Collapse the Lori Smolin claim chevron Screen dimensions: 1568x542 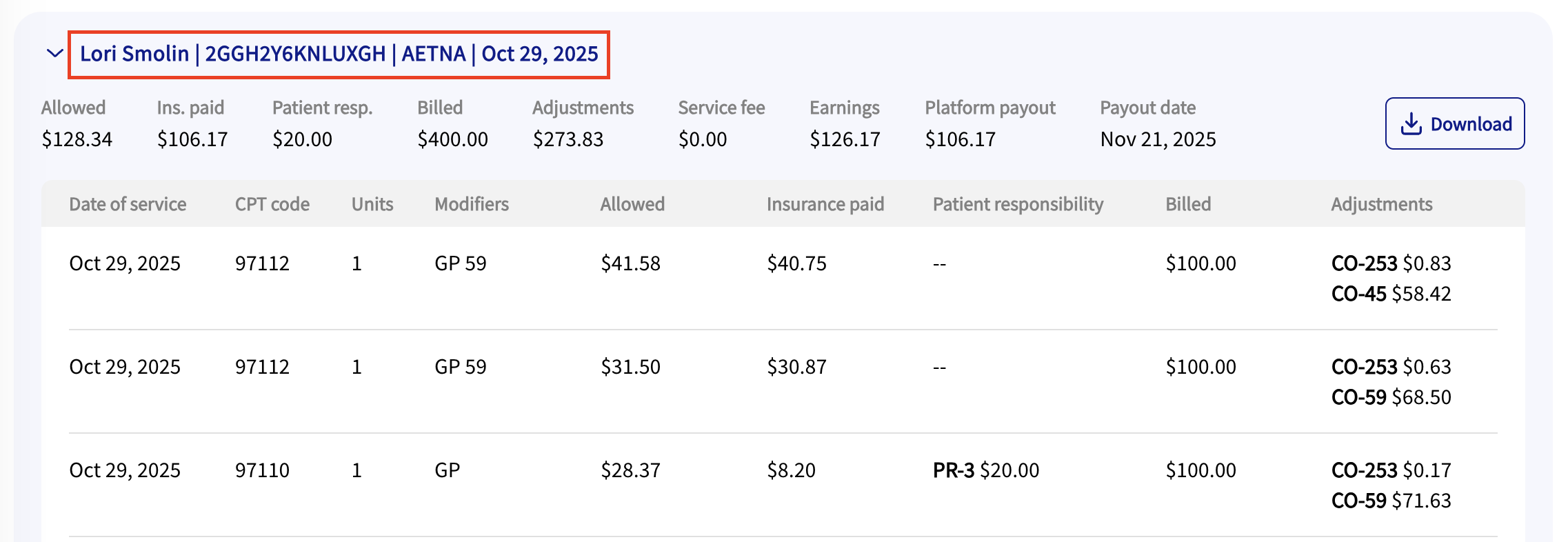tap(54, 53)
